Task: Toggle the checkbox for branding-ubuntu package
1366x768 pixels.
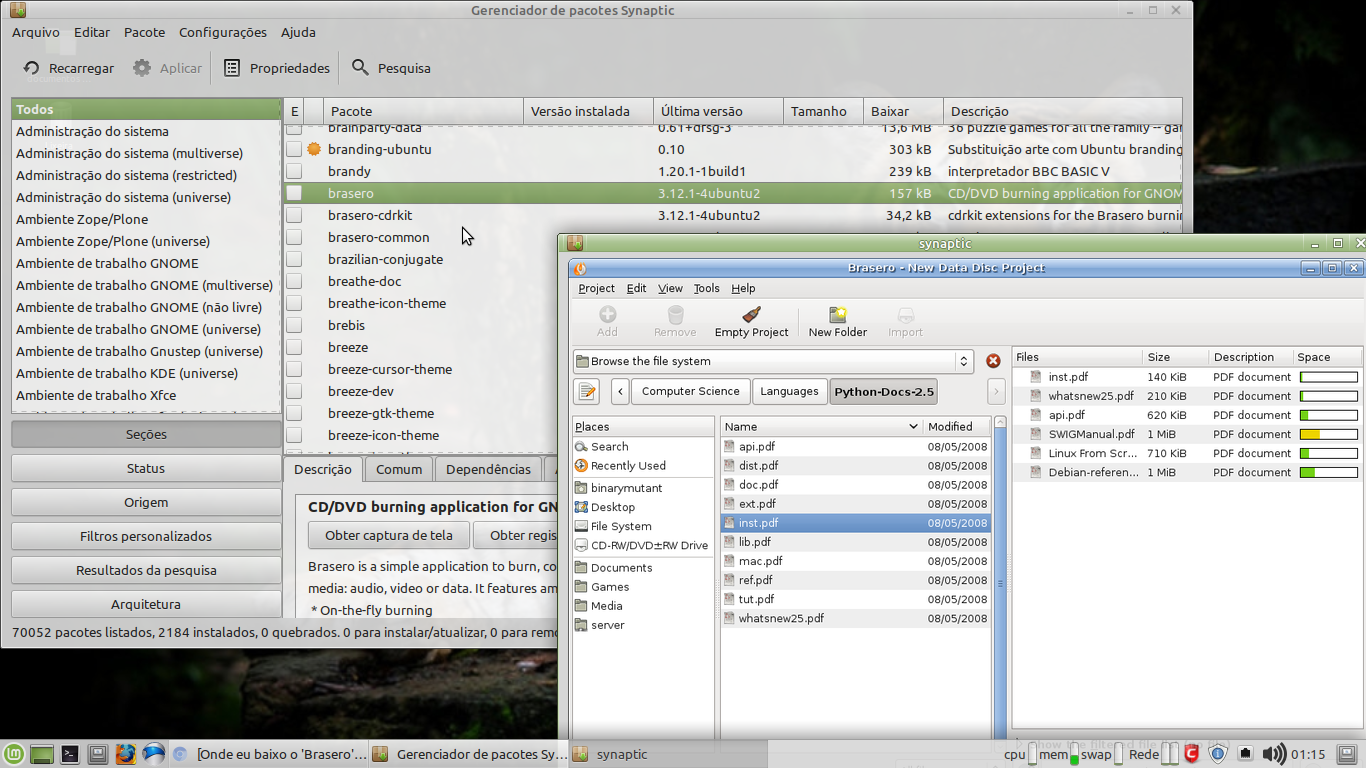Action: [294, 149]
